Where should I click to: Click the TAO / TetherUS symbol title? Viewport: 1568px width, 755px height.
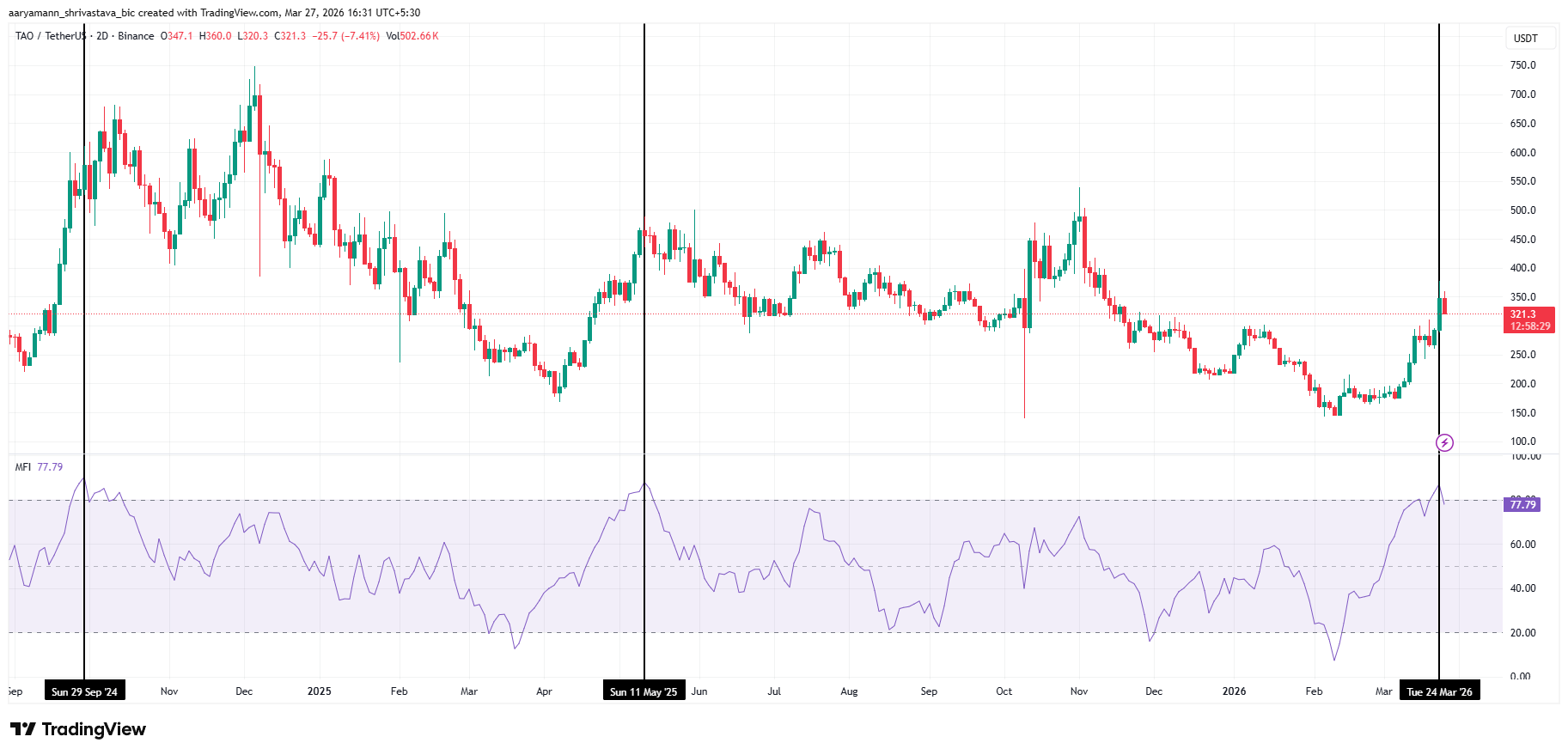pyautogui.click(x=51, y=36)
